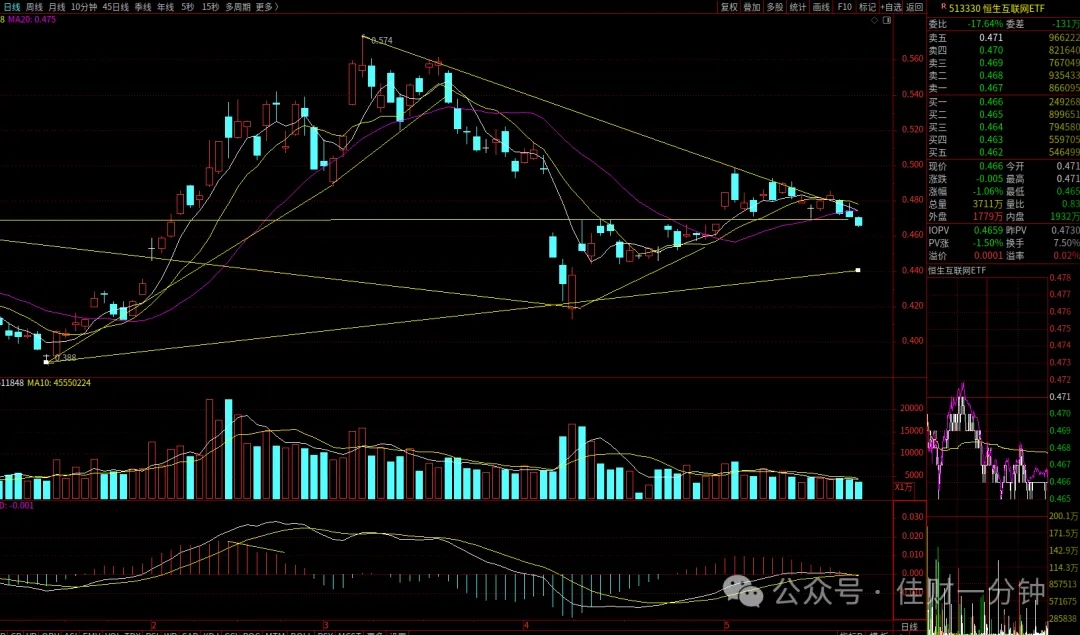
Task: Toggle the side panel icon above chart
Action: click(x=887, y=20)
